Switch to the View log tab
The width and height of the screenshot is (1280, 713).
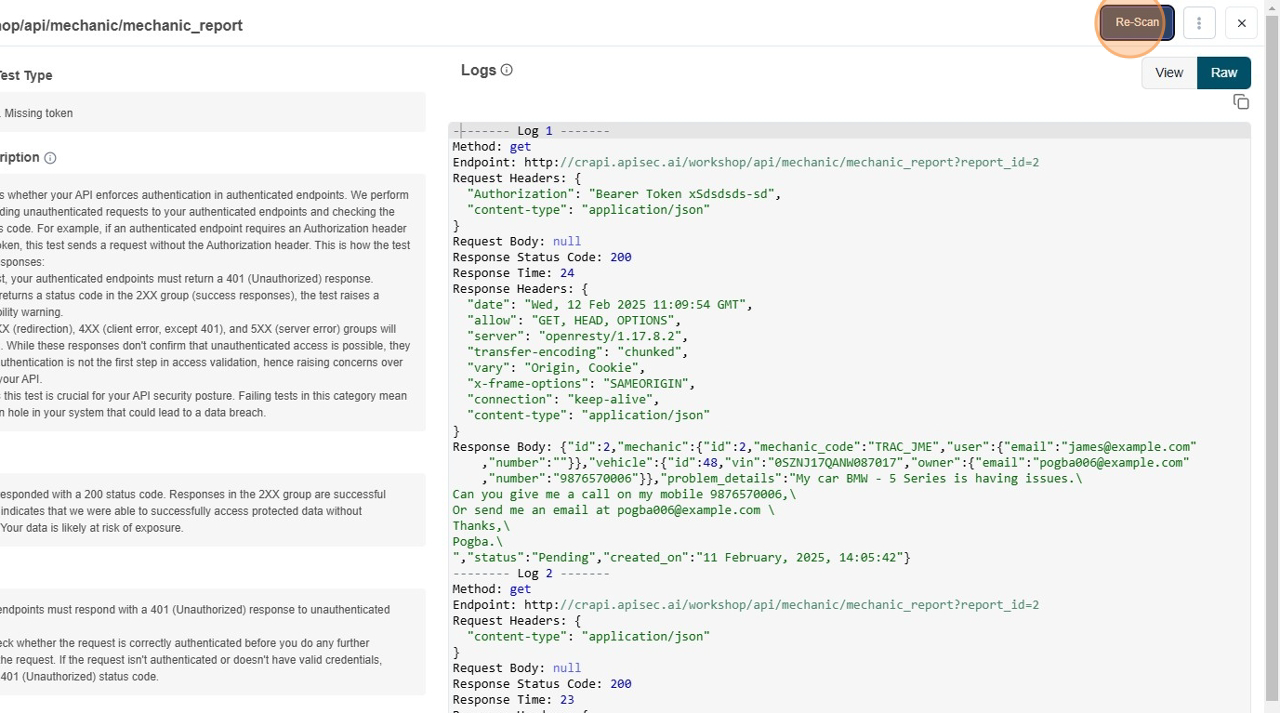[1169, 72]
